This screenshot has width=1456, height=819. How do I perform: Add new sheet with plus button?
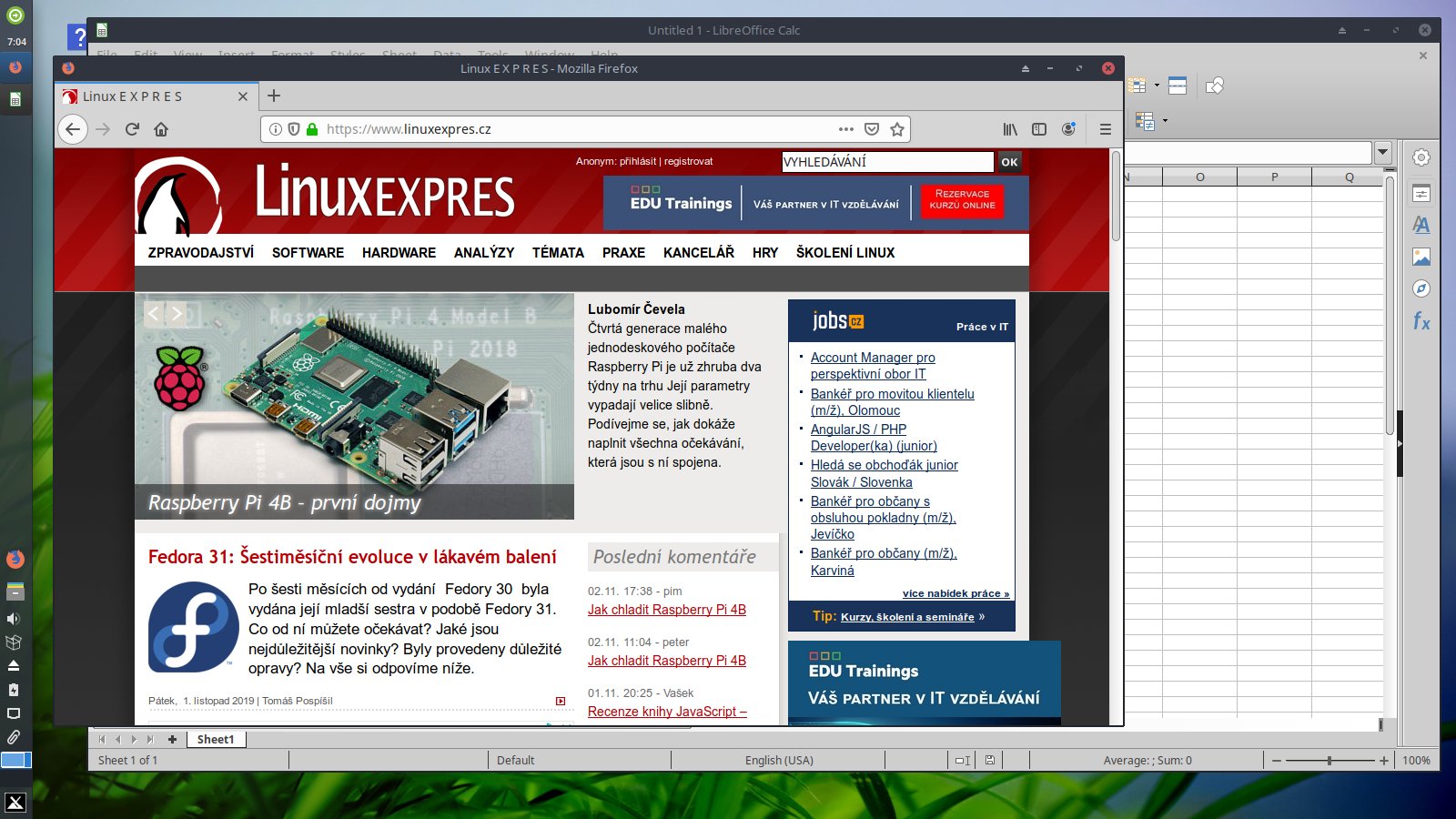(172, 739)
